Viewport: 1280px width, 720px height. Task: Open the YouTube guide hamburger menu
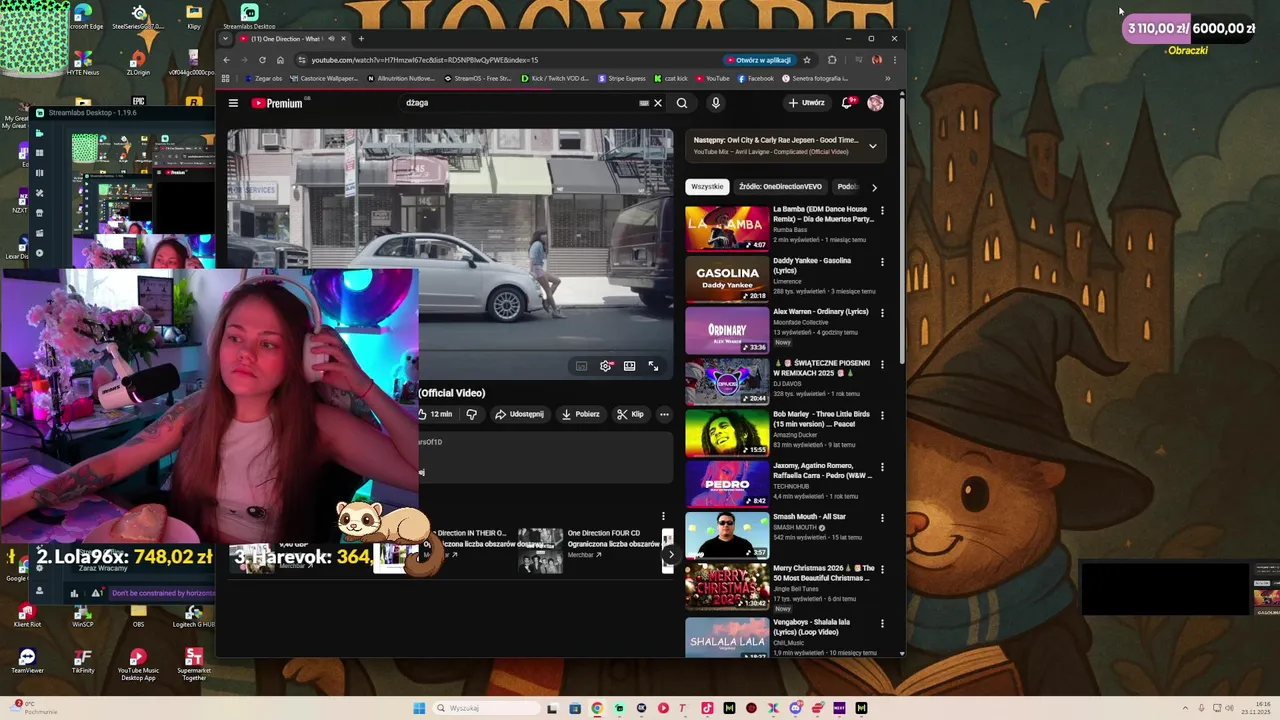click(x=233, y=103)
